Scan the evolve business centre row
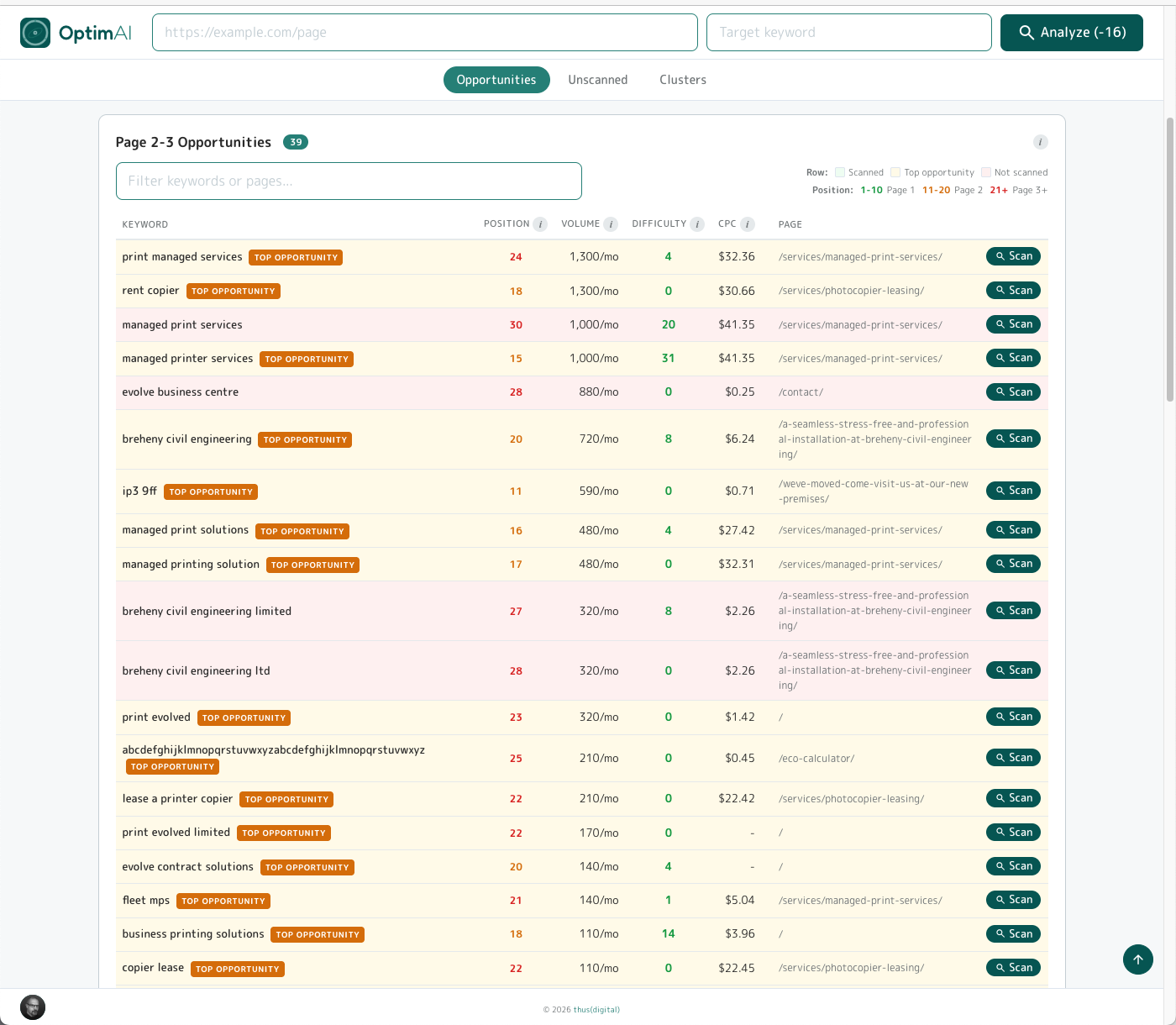Screen dimensions: 1176x1025 (1013, 392)
